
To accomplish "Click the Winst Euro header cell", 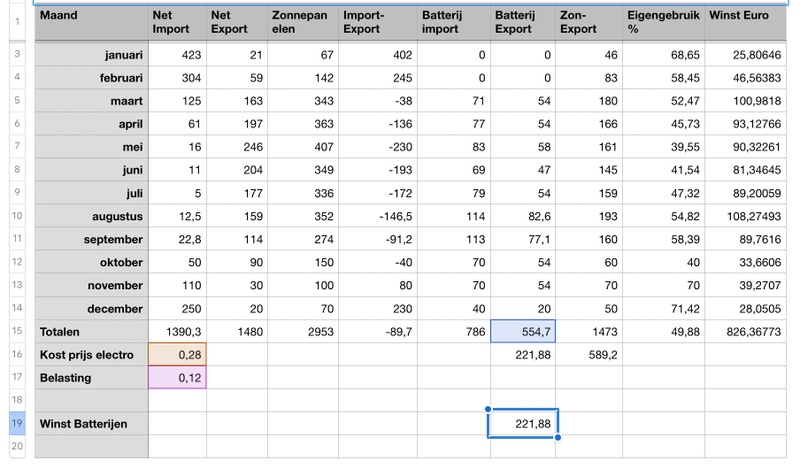I will click(x=751, y=23).
